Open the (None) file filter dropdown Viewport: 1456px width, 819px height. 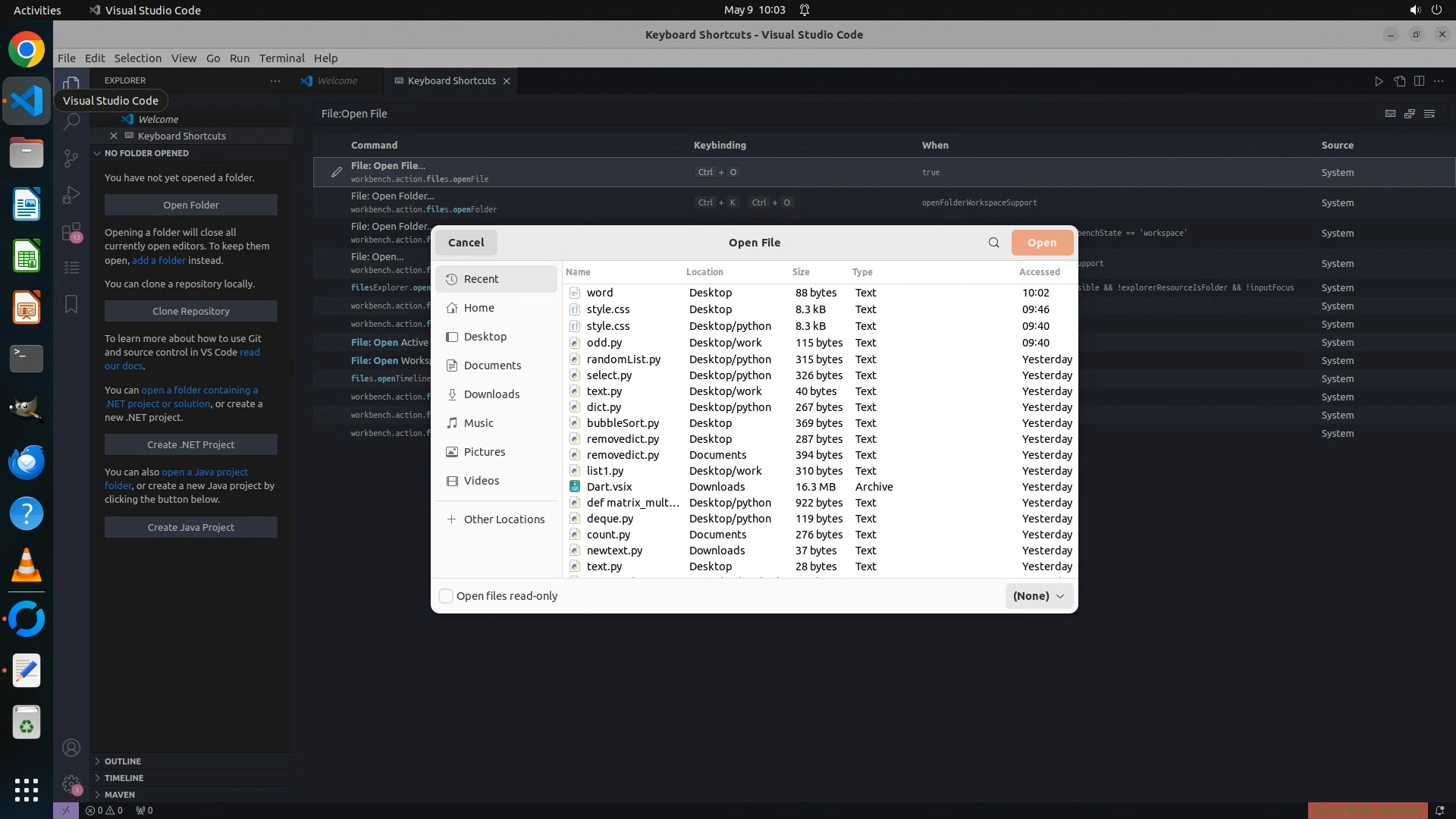pyautogui.click(x=1038, y=596)
